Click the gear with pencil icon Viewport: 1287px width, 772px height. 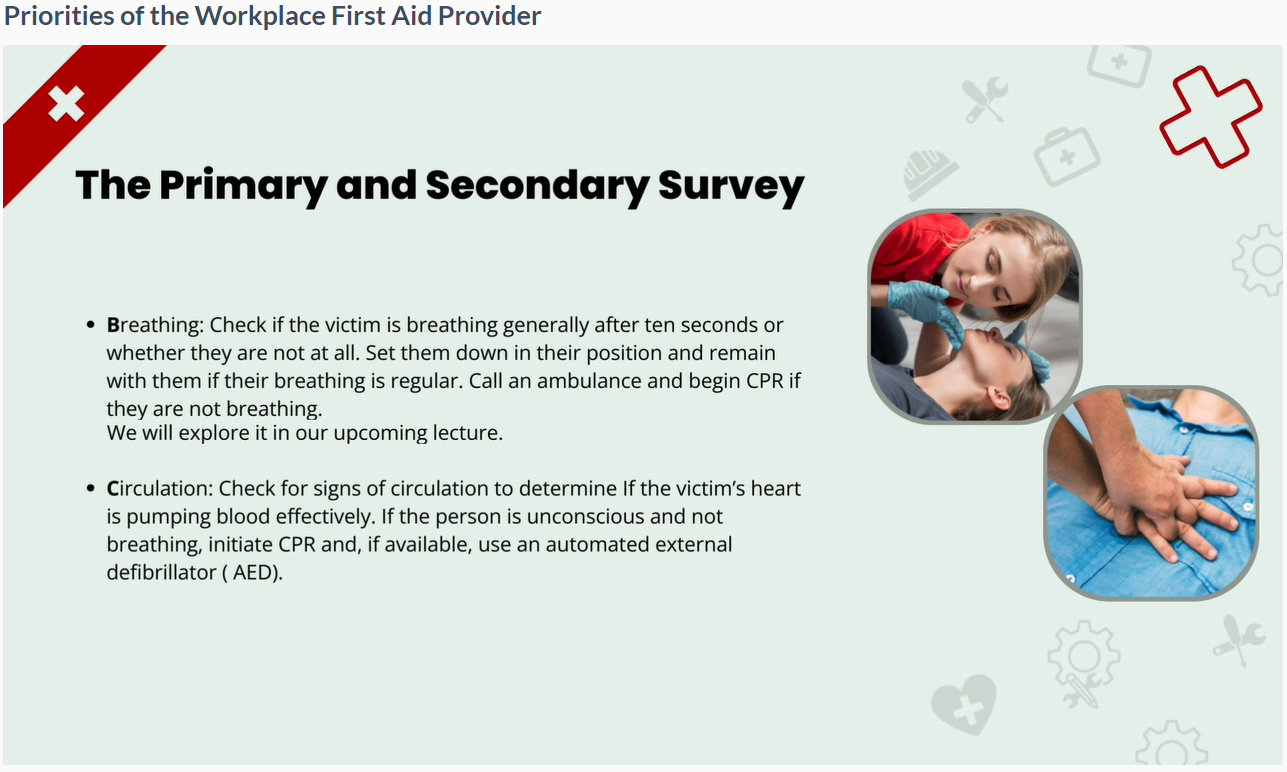tap(1083, 665)
